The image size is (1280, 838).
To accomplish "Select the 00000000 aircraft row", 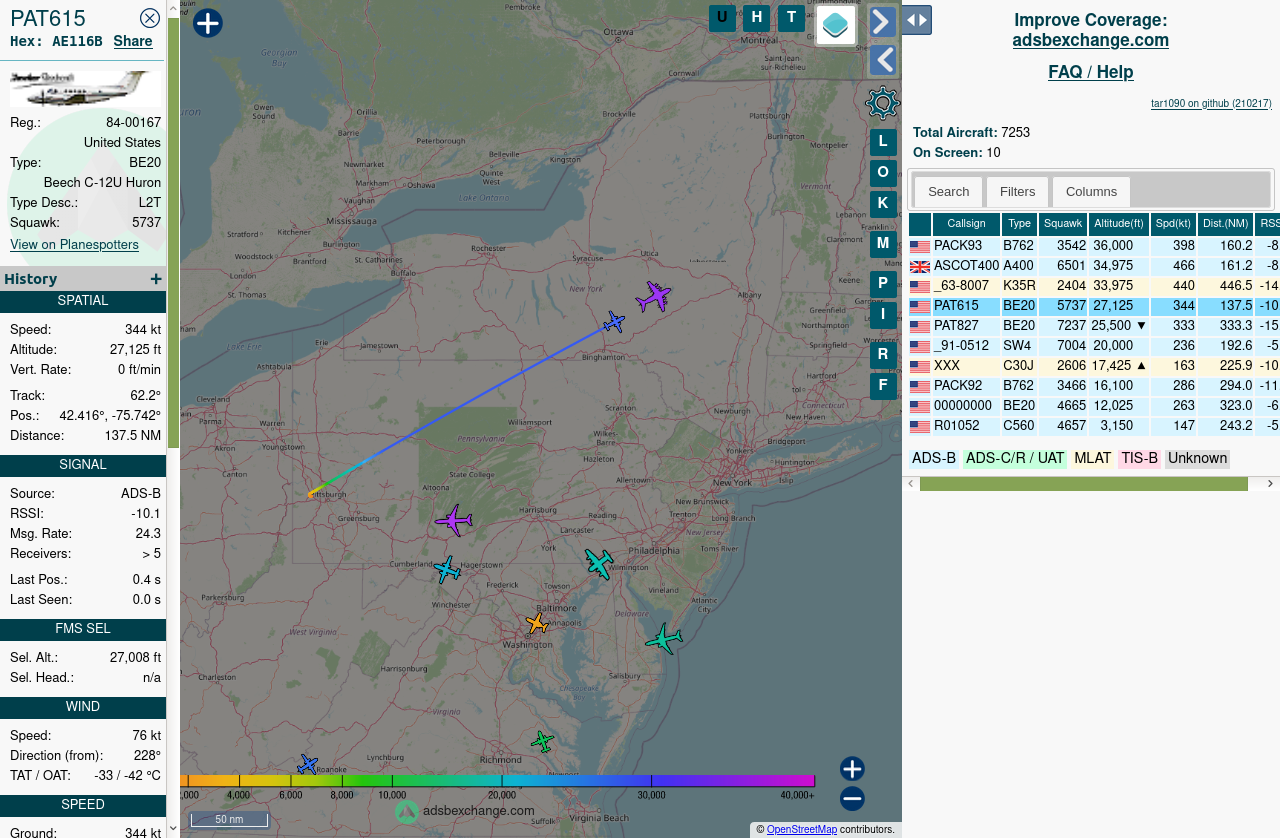I will [1094, 406].
